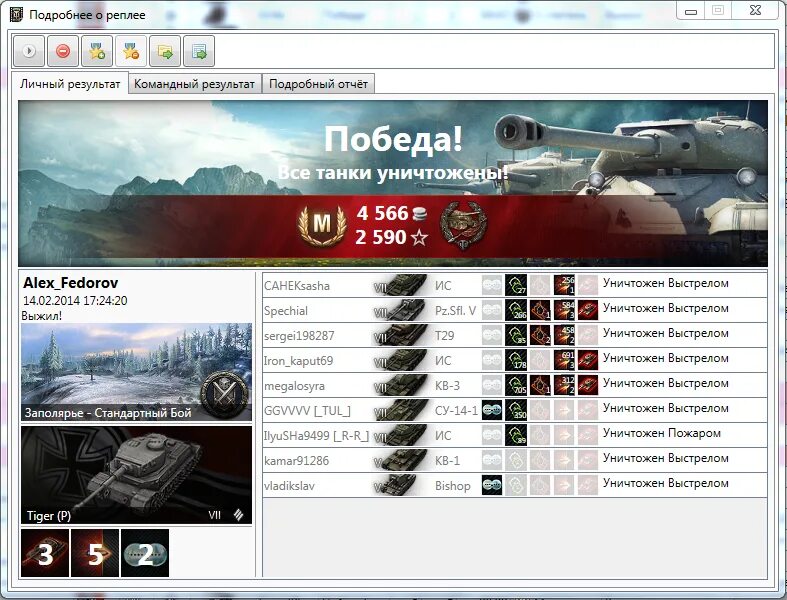Play the replay with the play toolbar button
This screenshot has height=600, width=787.
(x=29, y=51)
